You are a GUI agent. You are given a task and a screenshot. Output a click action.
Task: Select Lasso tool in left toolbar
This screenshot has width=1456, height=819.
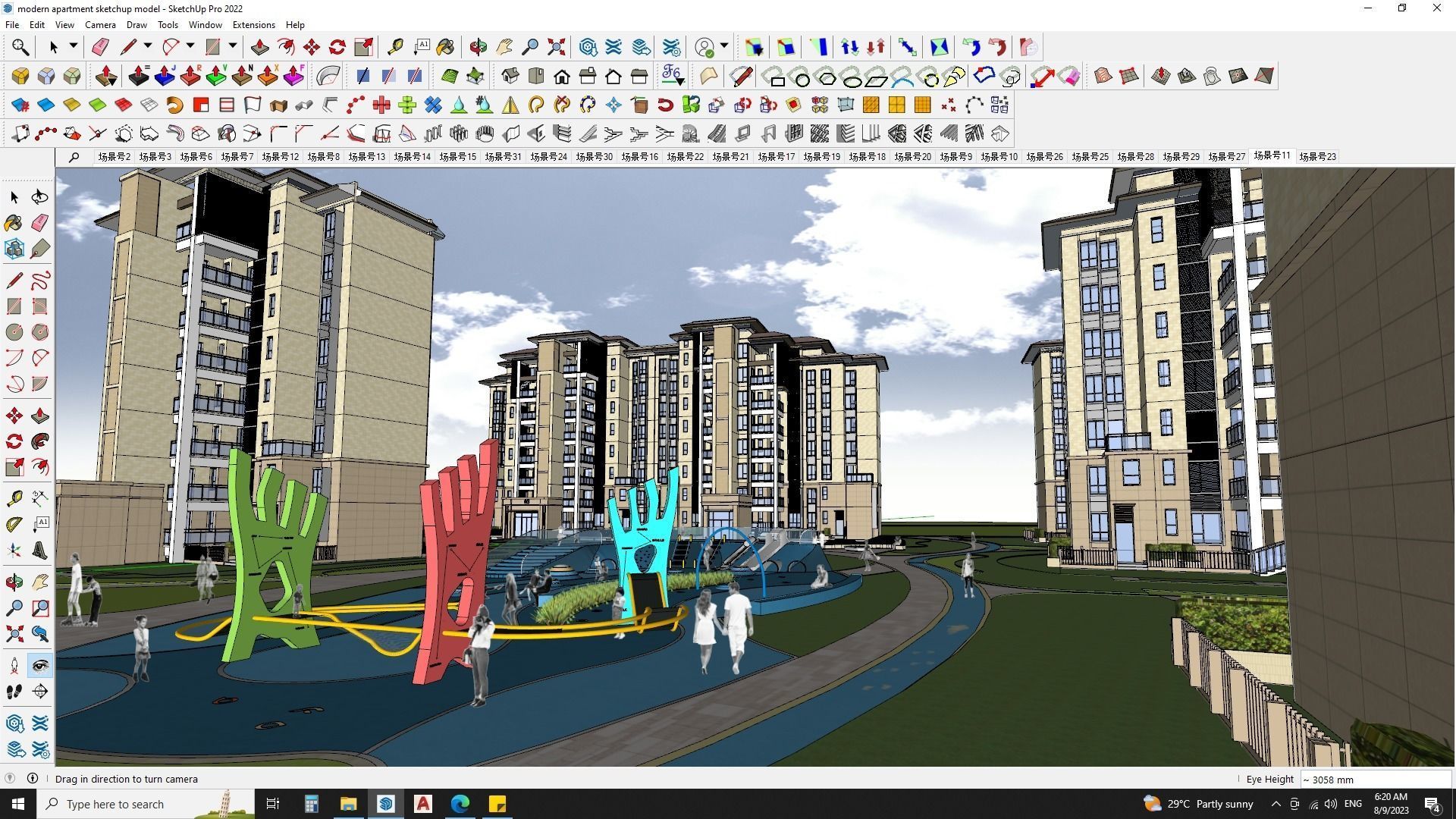40,197
